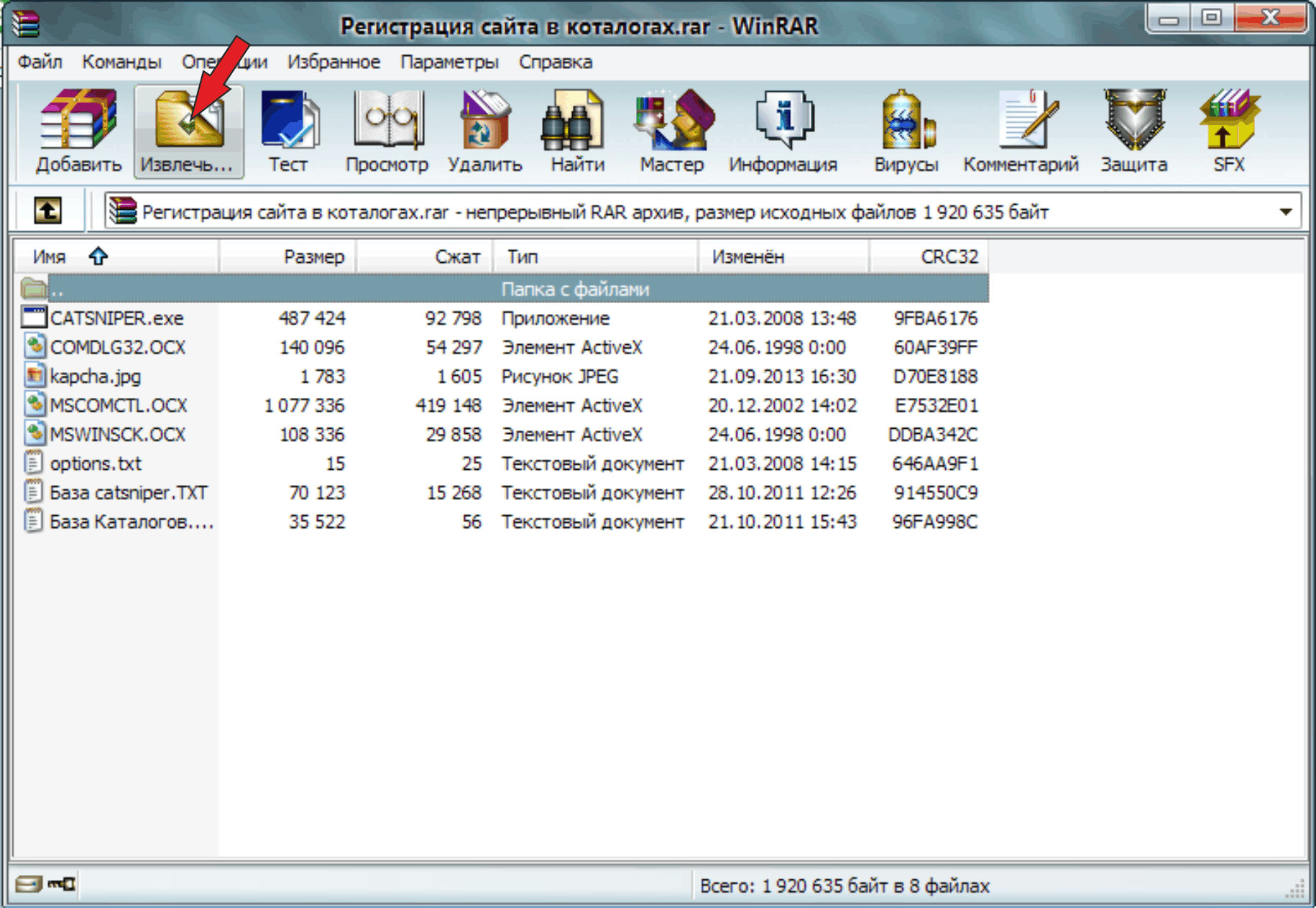1316x908 pixels.
Task: Open the Файл menu
Action: [x=40, y=62]
